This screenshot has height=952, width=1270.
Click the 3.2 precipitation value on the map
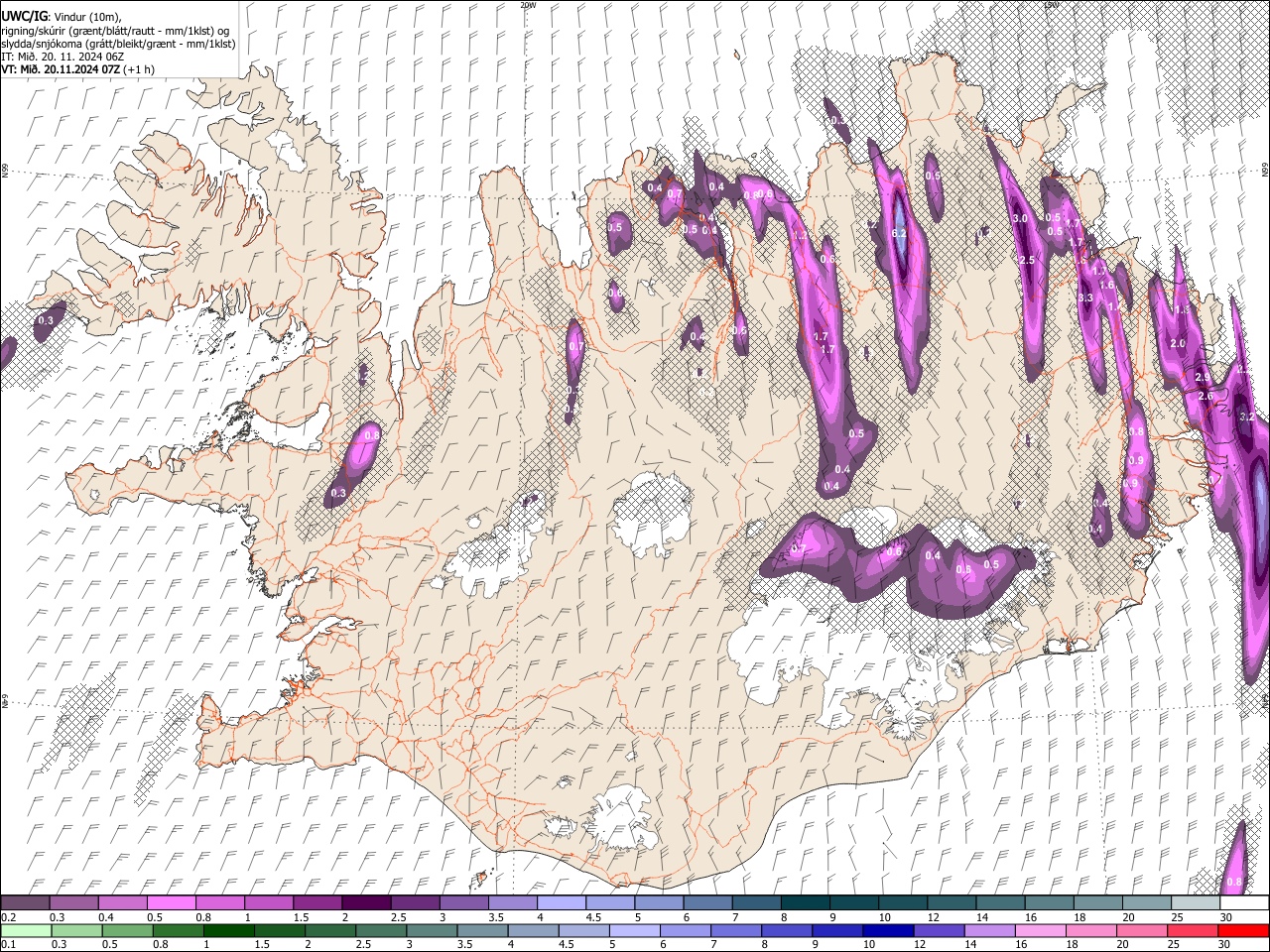(x=1247, y=417)
